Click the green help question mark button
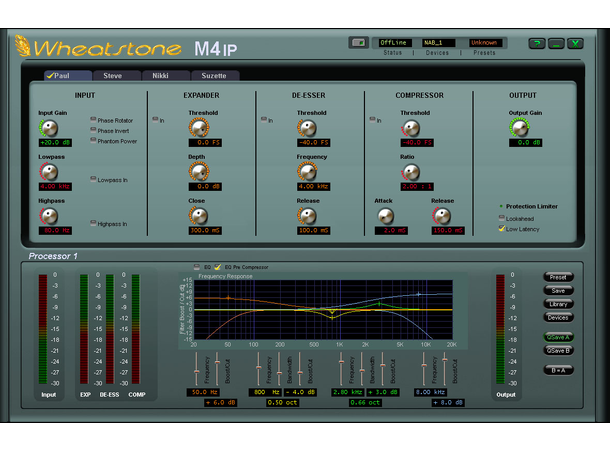The width and height of the screenshot is (610, 450). tap(537, 44)
